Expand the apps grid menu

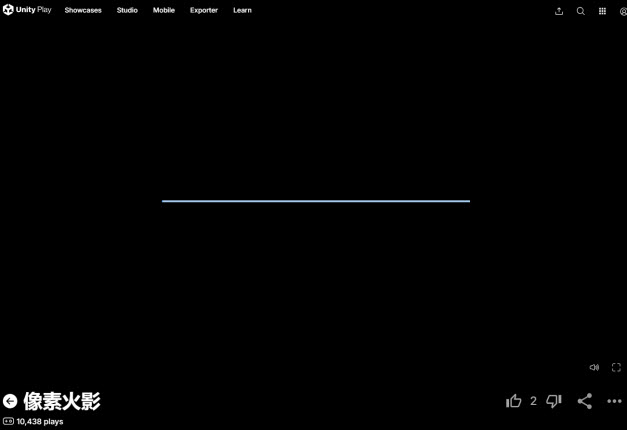click(602, 11)
